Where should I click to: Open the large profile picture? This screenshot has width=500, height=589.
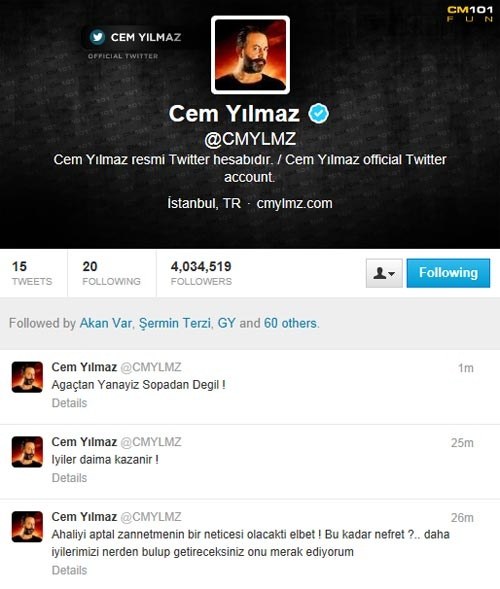point(250,55)
